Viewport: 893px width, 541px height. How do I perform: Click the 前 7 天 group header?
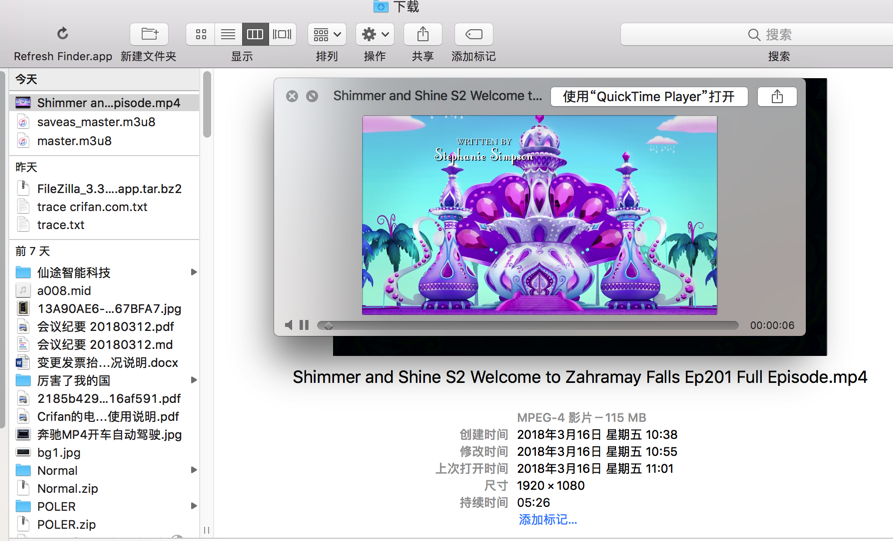(x=32, y=251)
